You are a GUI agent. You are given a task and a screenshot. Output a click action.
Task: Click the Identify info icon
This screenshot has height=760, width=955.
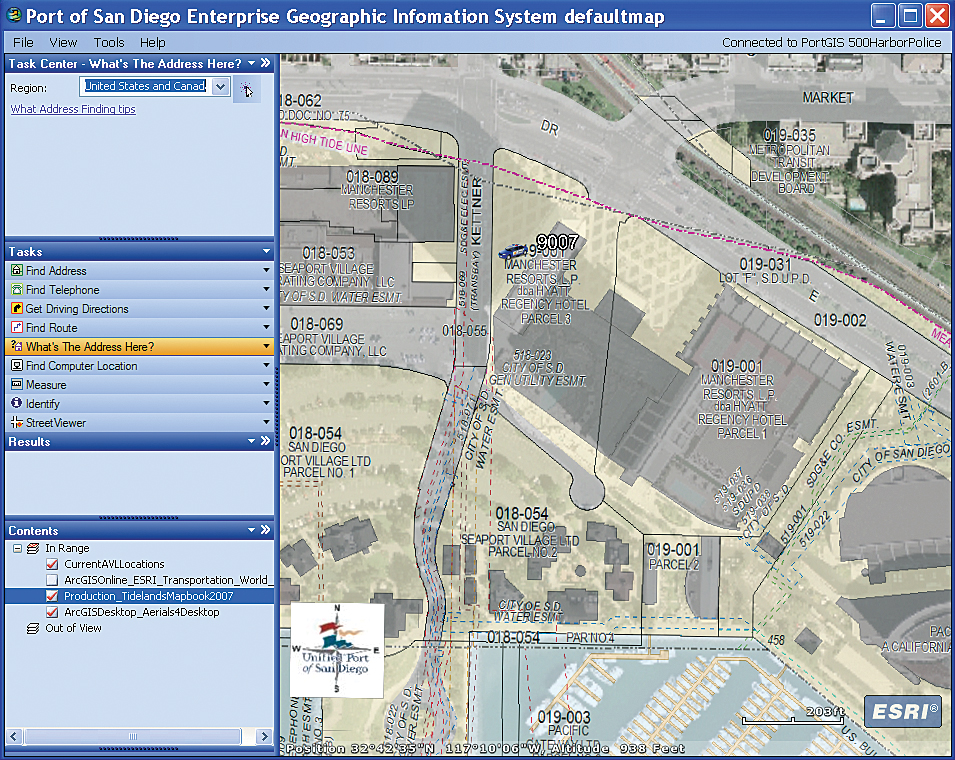pyautogui.click(x=16, y=403)
